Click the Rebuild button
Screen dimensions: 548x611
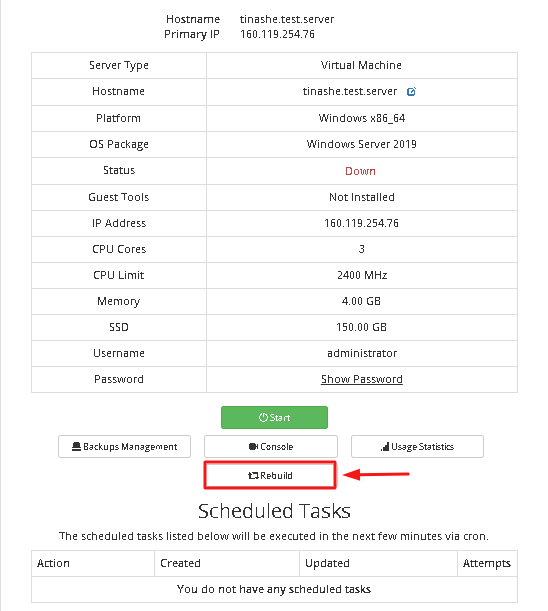[270, 475]
